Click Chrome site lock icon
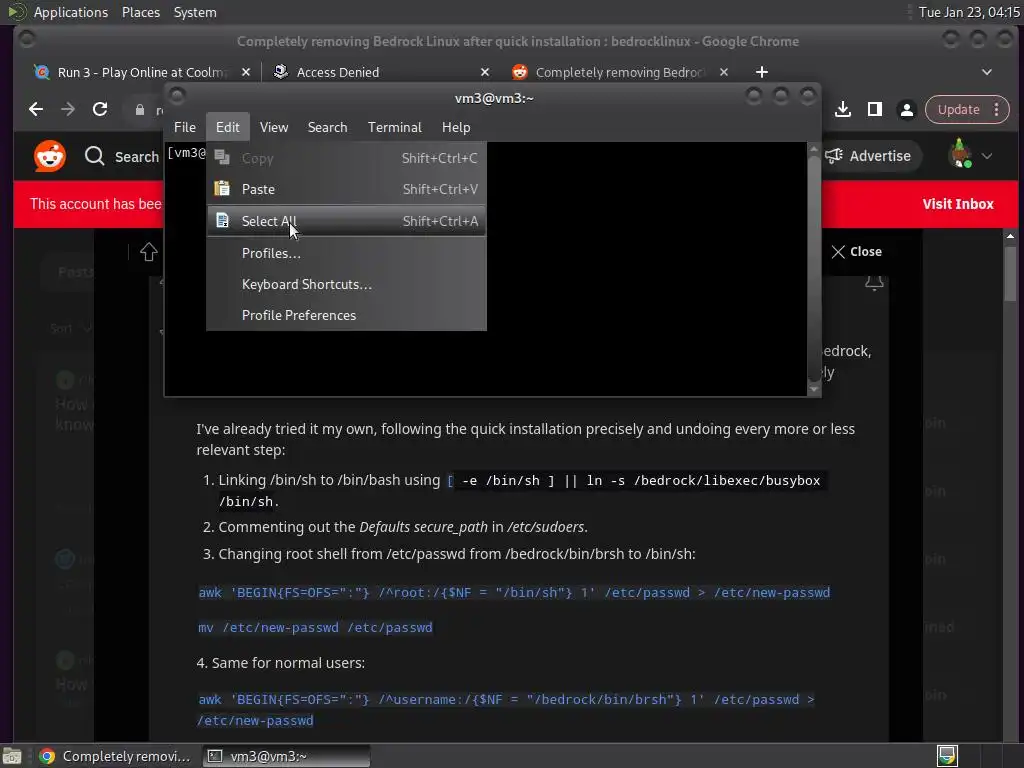 [140, 110]
